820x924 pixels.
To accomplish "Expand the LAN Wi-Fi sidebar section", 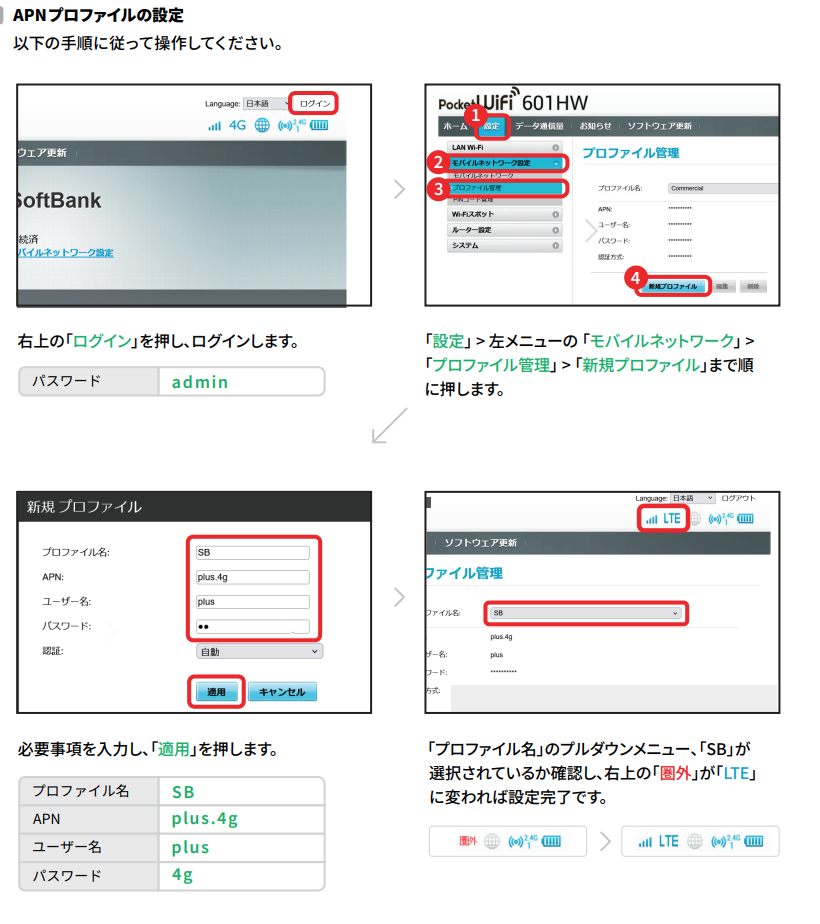I will point(505,147).
